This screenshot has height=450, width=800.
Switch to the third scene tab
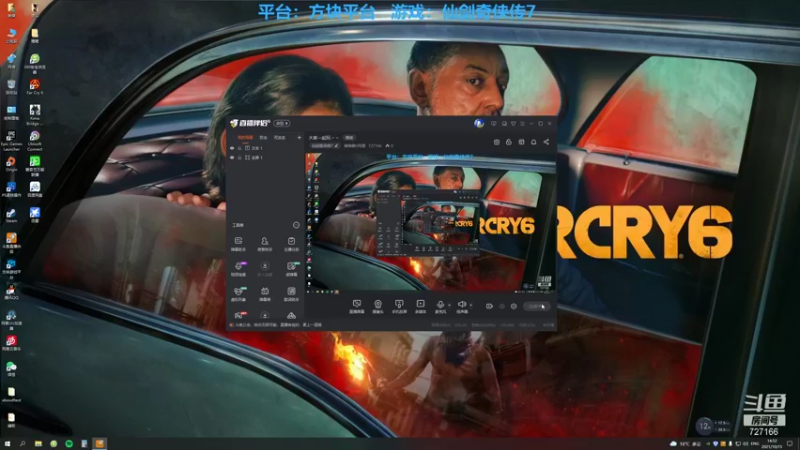click(x=280, y=138)
